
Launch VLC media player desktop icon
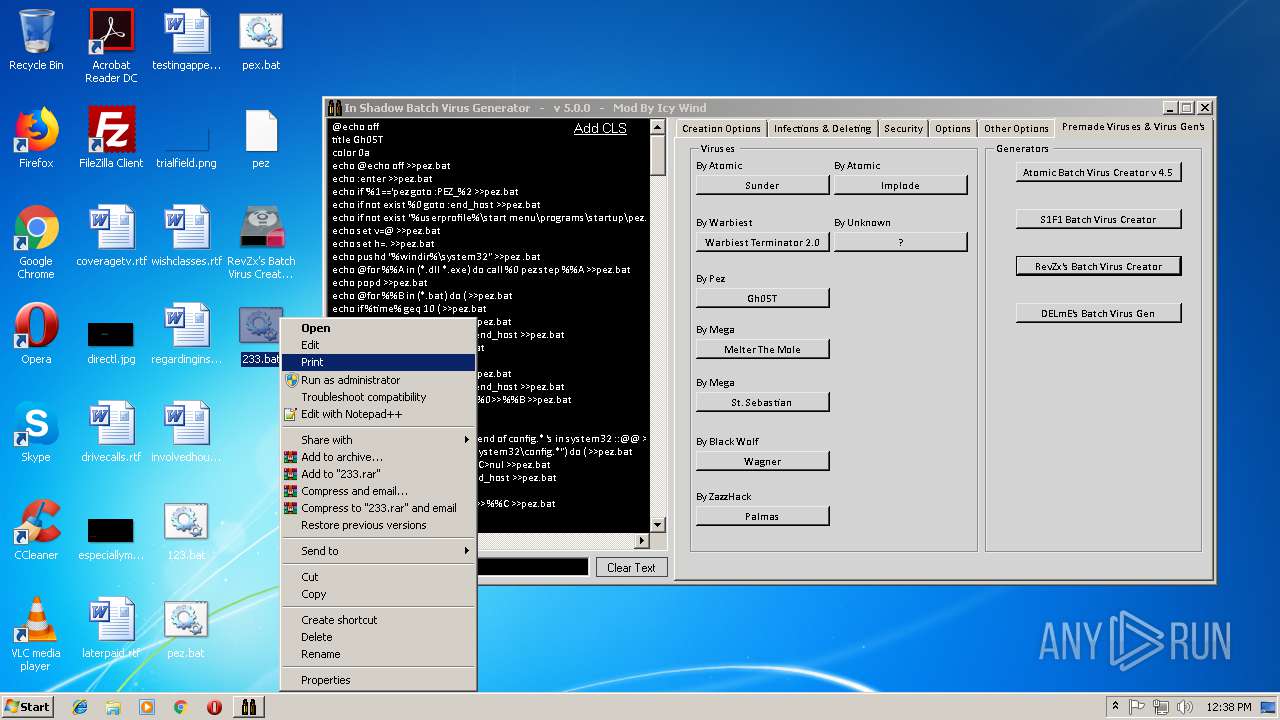pyautogui.click(x=36, y=634)
